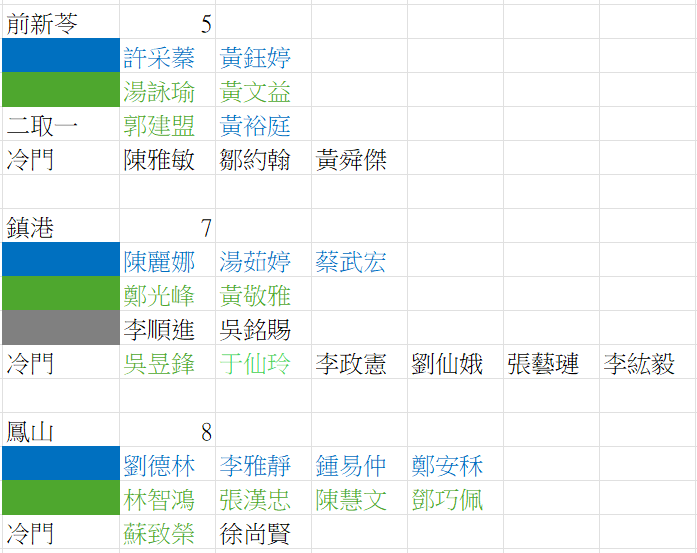Select the name 蔡武宏
Image resolution: width=697 pixels, height=553 pixels.
[x=351, y=262]
